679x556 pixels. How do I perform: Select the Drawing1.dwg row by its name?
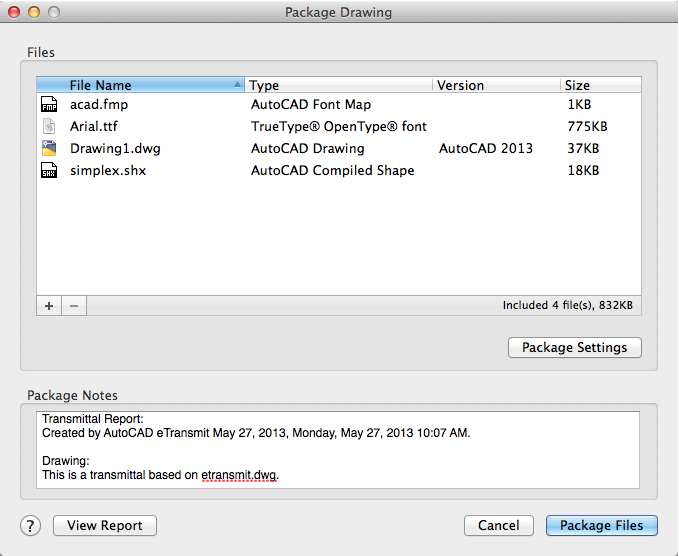pos(115,149)
